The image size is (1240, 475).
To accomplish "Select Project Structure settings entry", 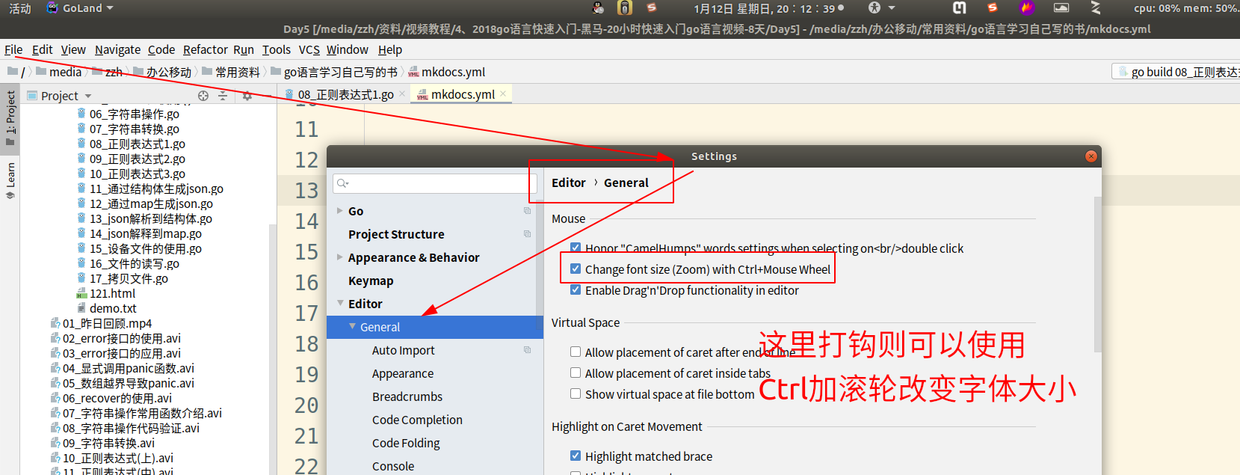I will coord(396,234).
